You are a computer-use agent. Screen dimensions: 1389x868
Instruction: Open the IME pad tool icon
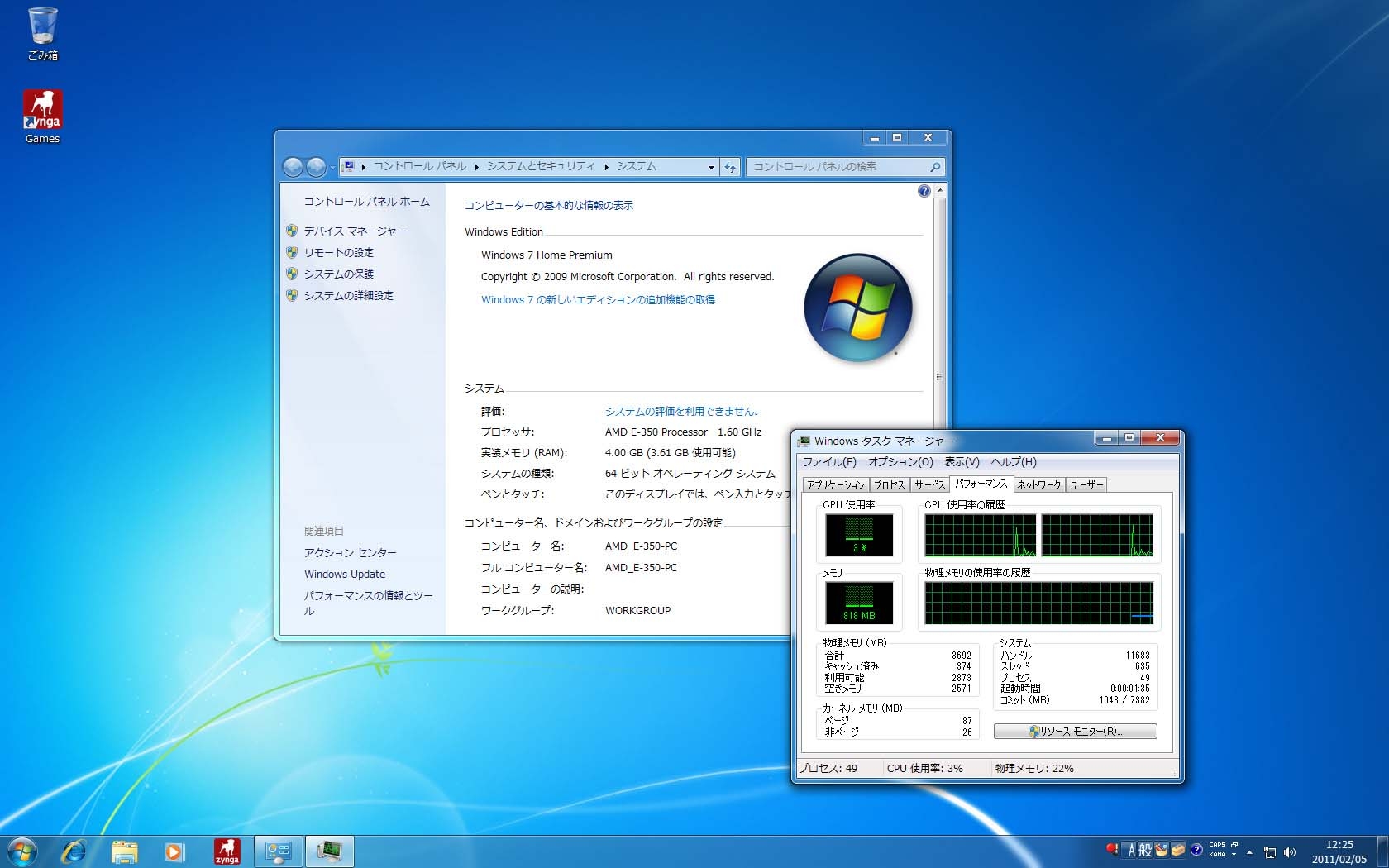(x=1162, y=850)
